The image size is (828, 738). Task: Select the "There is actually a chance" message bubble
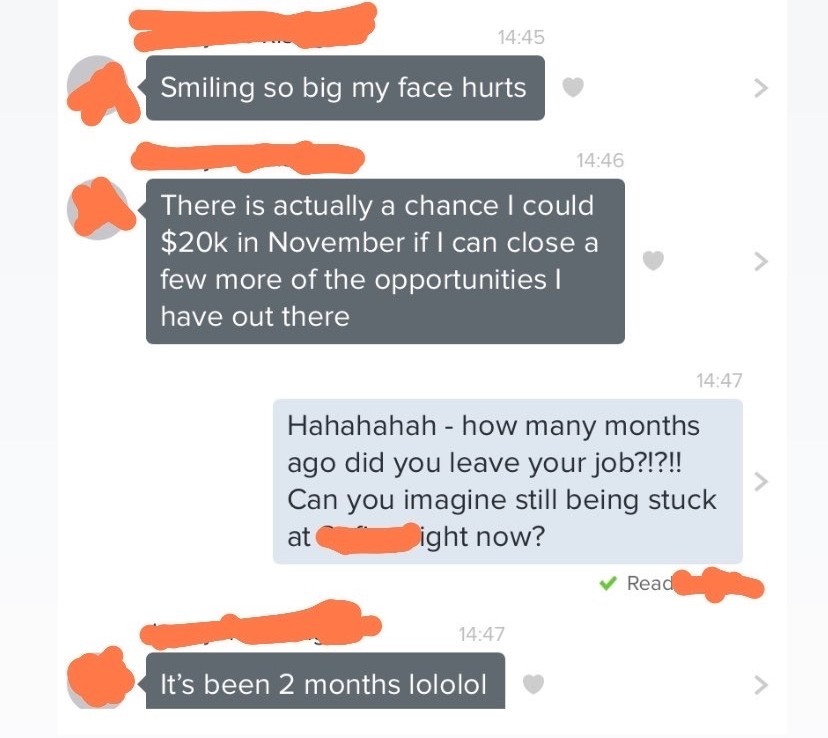385,261
